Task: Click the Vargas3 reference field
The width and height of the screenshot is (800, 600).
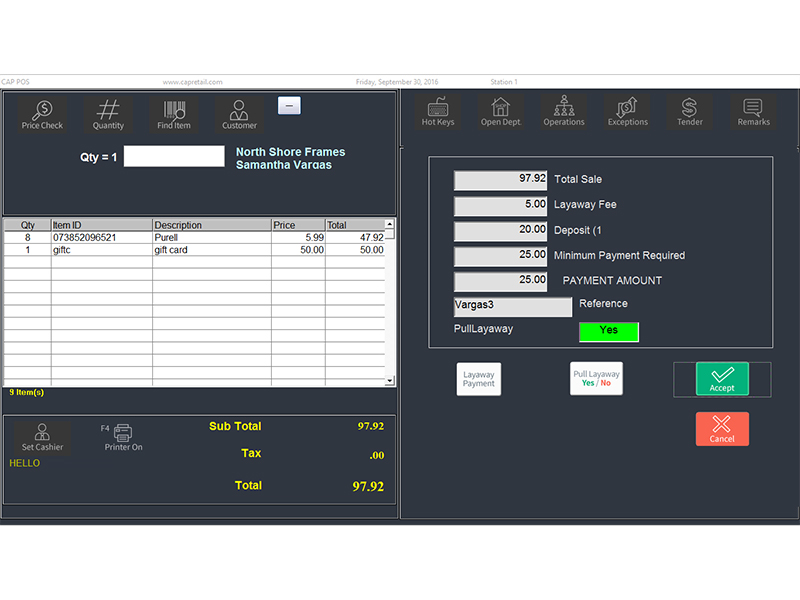Action: [513, 306]
